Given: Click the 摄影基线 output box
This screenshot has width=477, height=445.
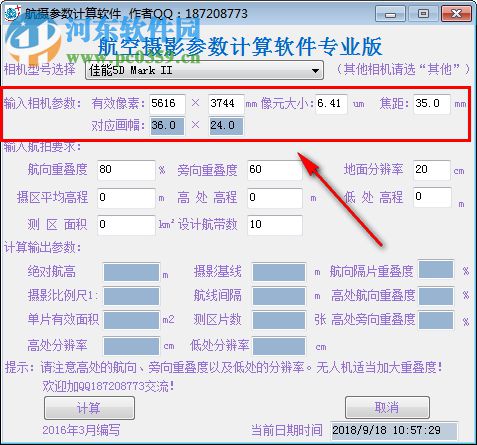Looking at the screenshot, I should 279,272.
